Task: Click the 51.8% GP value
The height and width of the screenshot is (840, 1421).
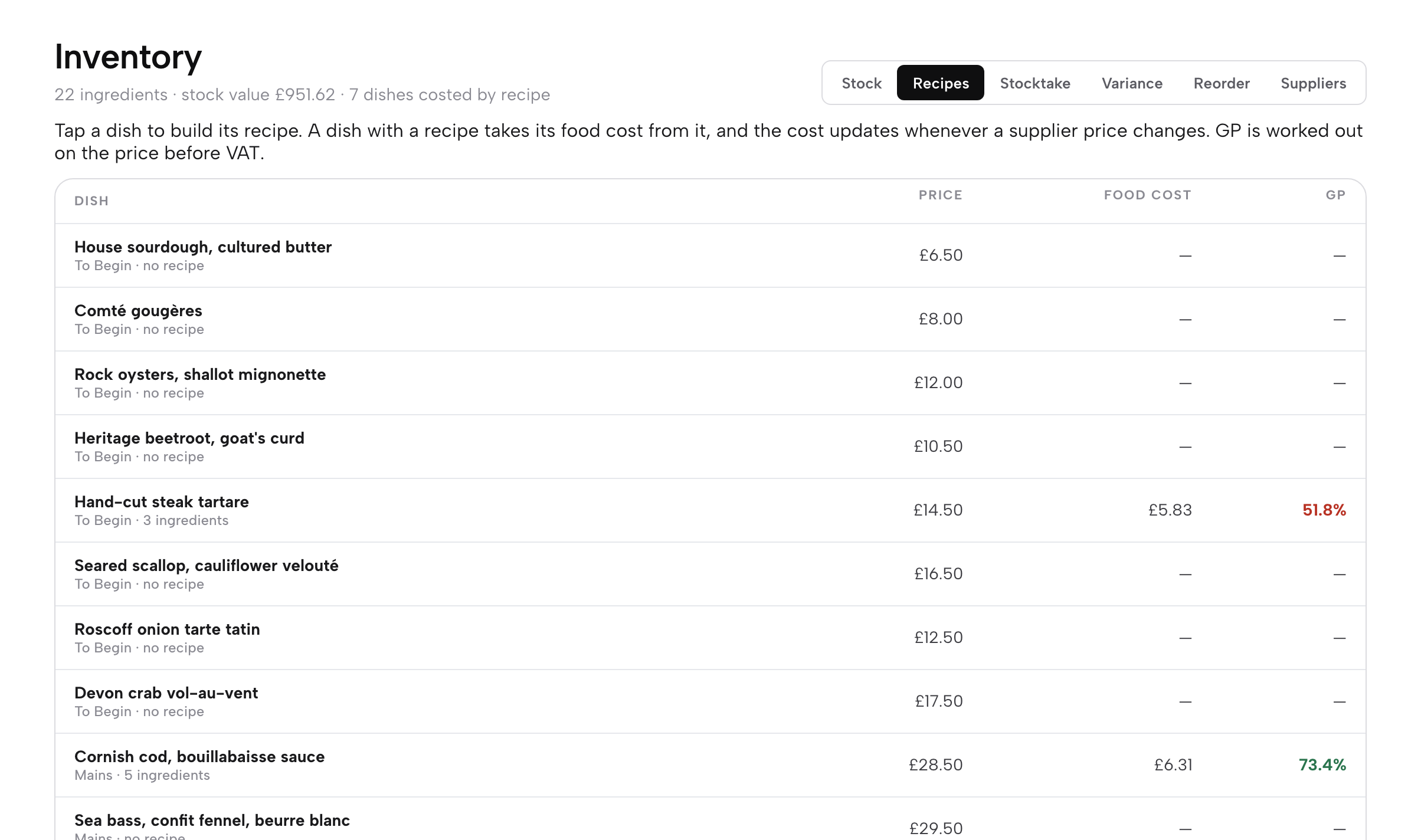Action: tap(1324, 510)
